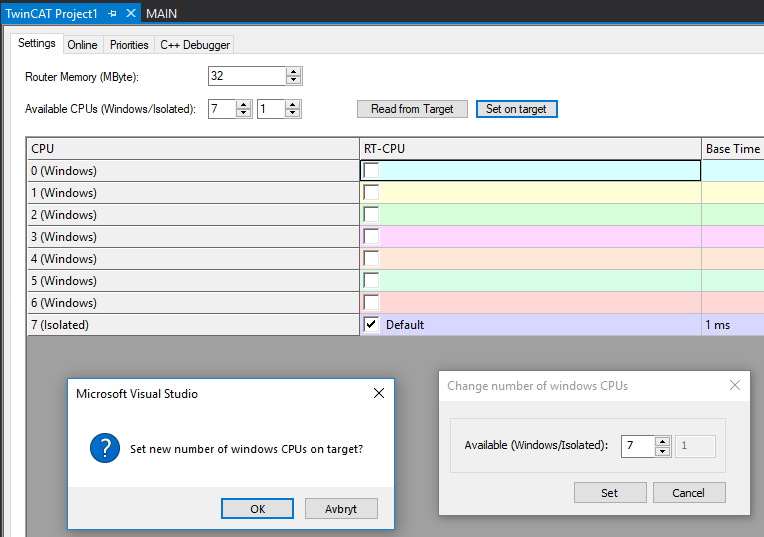
Task: Click Set button in Change dialog
Action: pyautogui.click(x=610, y=493)
